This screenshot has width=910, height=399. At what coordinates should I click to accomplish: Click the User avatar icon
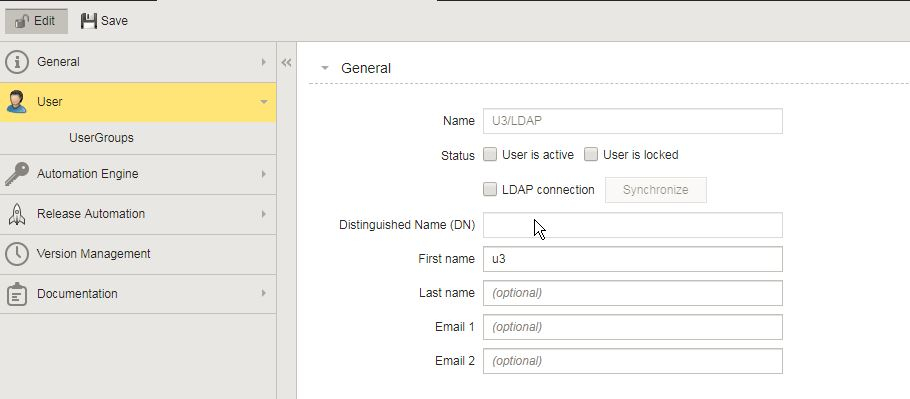(17, 101)
